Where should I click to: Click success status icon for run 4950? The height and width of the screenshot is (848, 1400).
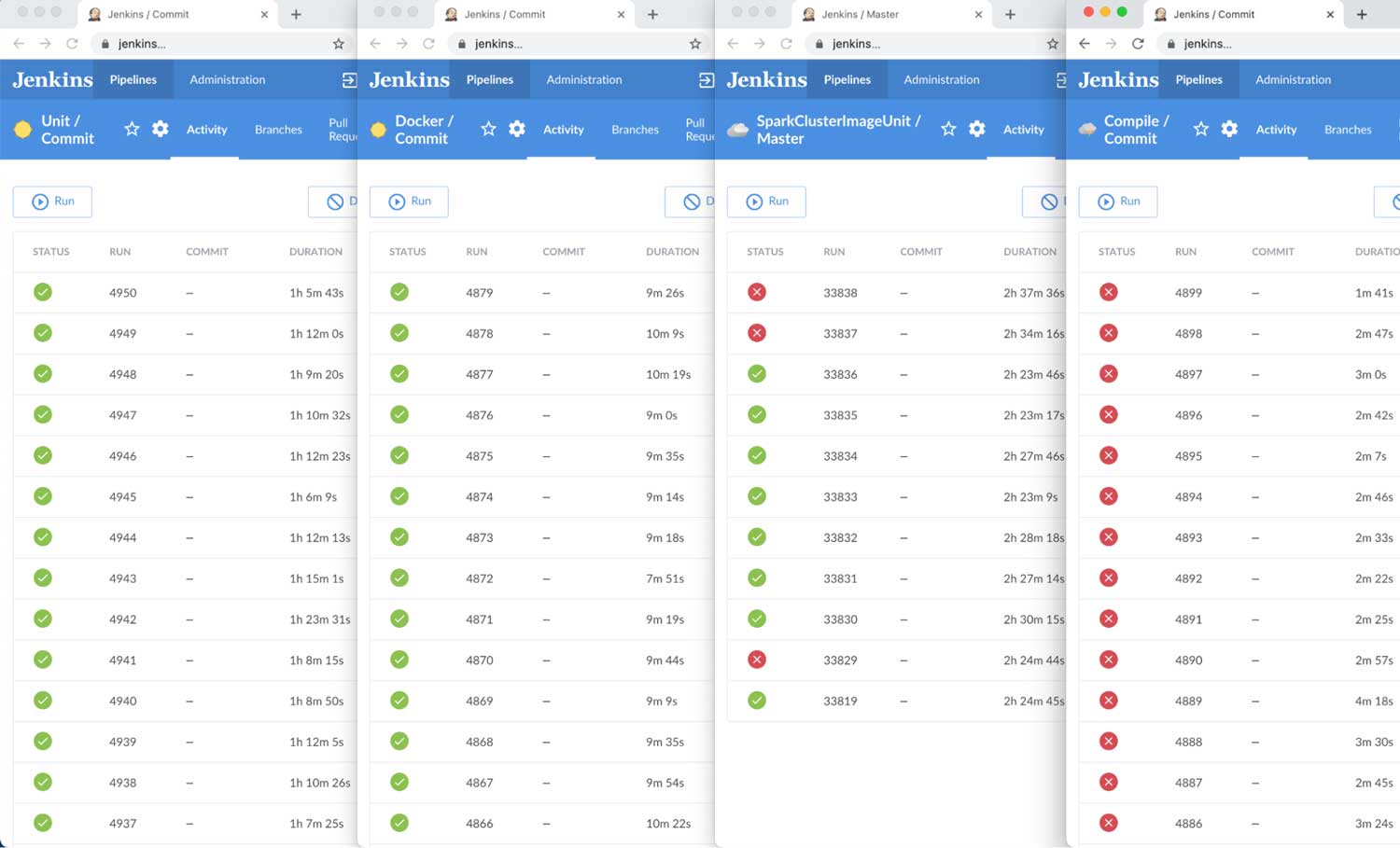pos(43,293)
